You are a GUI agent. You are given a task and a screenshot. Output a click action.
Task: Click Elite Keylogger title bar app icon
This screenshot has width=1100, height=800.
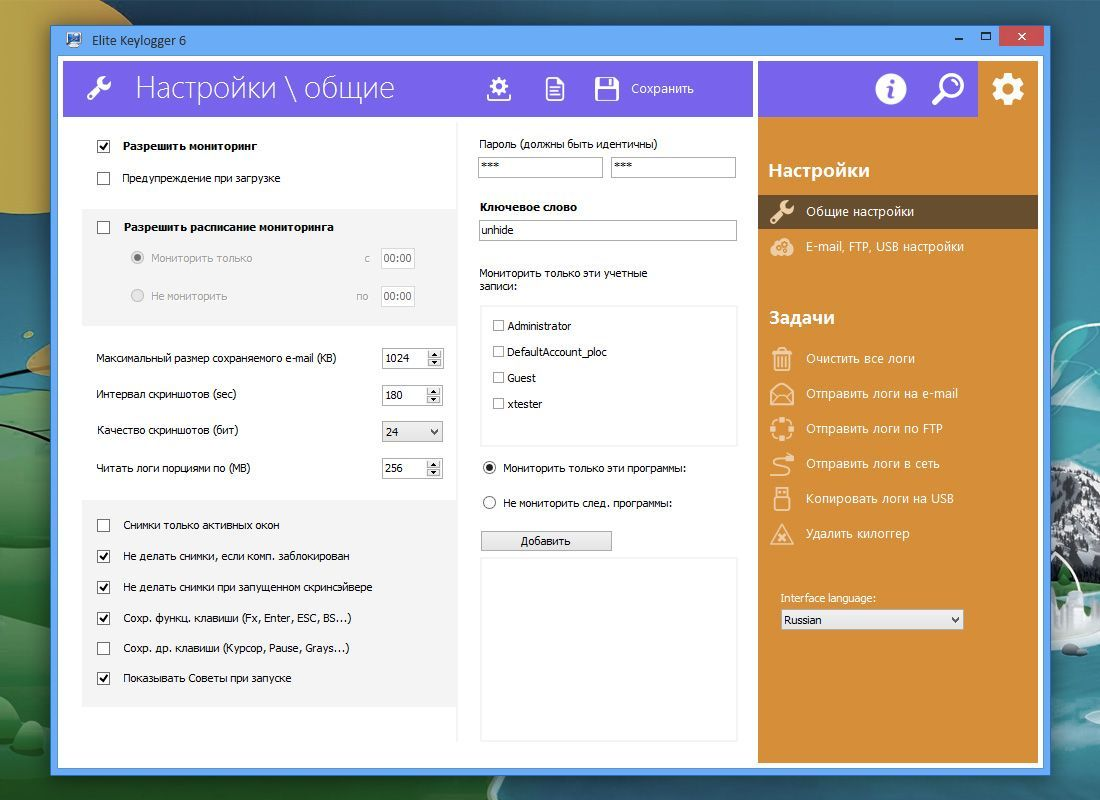click(x=74, y=40)
